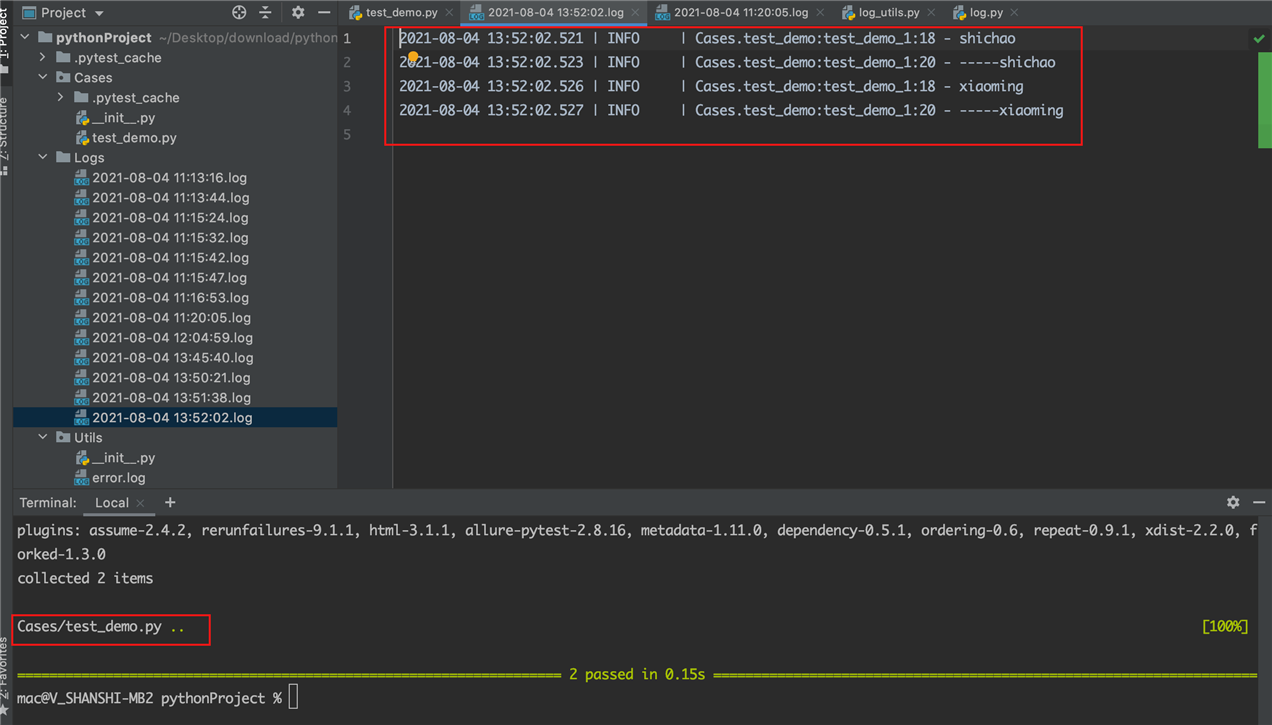
Task: Open 2021-08-04 11:20:05.log in project tree
Action: pyautogui.click(x=171, y=317)
